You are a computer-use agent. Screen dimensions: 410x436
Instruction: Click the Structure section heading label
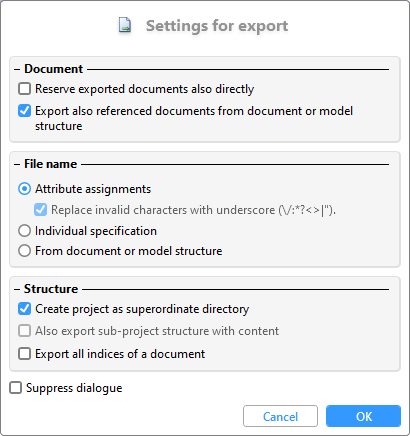(x=51, y=289)
